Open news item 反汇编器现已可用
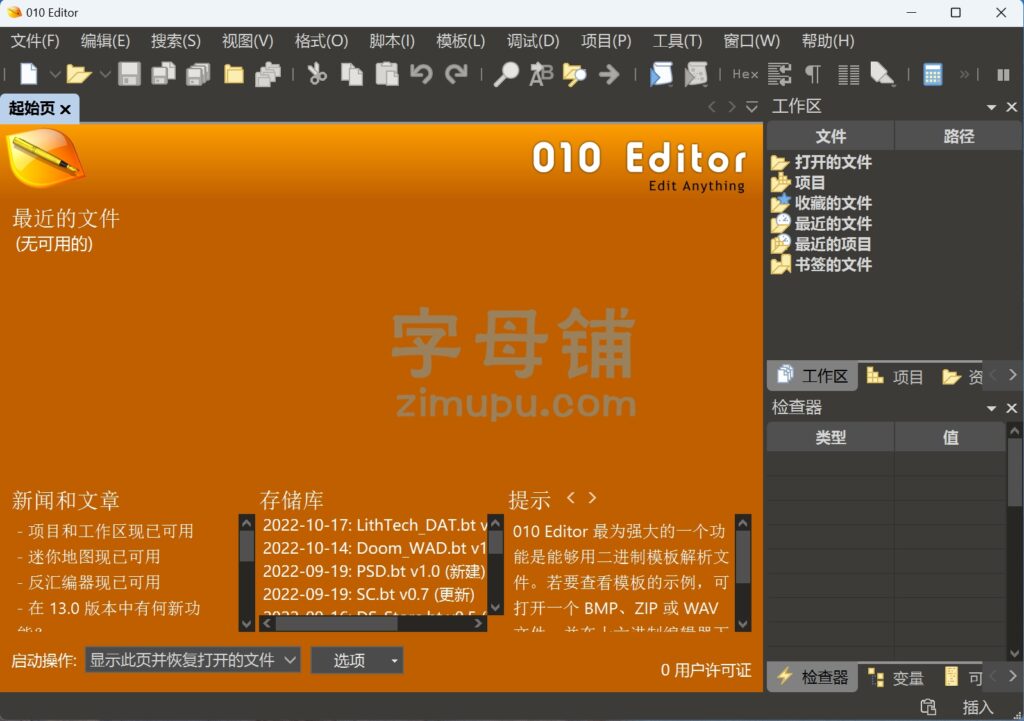 [94, 582]
